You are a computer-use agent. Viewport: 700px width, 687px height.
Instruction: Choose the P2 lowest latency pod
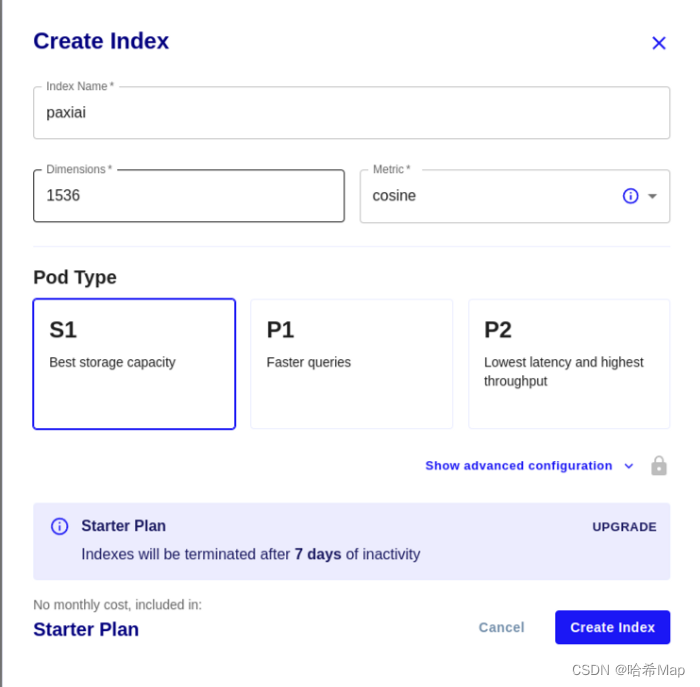pos(569,364)
